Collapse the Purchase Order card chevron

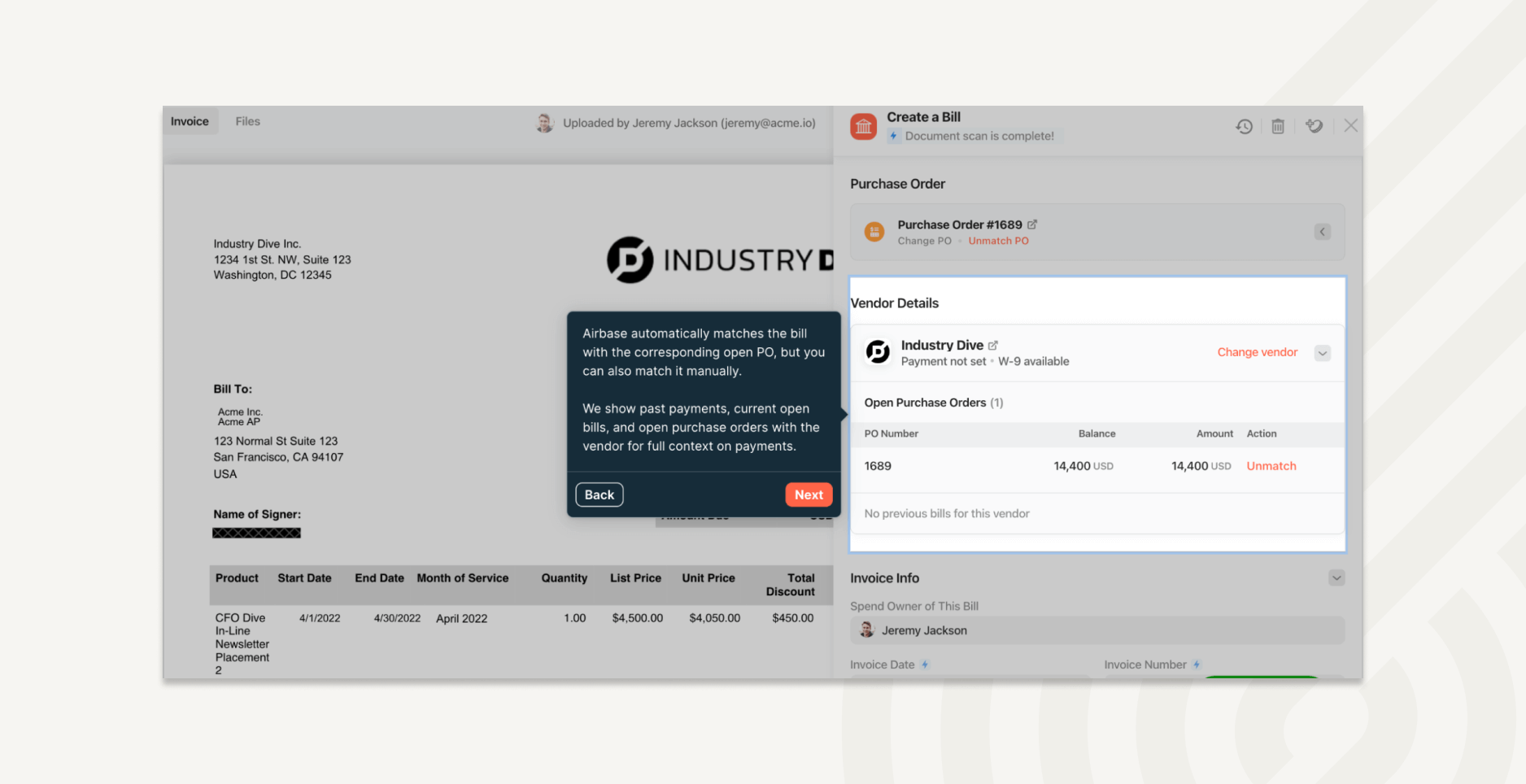click(1323, 232)
